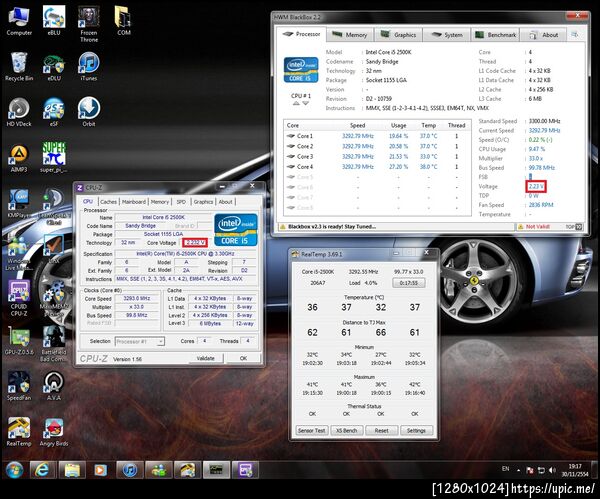Open the About tab in HWM BlackBox

543,35
